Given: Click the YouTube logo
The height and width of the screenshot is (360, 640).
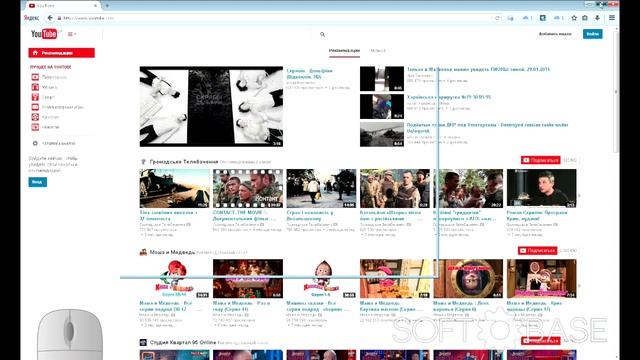Looking at the screenshot, I should click(44, 34).
